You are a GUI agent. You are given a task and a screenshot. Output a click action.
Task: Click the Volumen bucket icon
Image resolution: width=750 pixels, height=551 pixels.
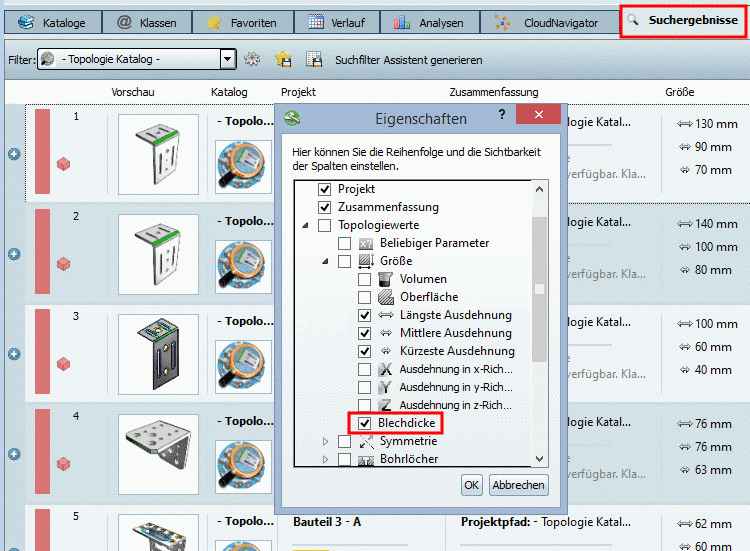(386, 279)
